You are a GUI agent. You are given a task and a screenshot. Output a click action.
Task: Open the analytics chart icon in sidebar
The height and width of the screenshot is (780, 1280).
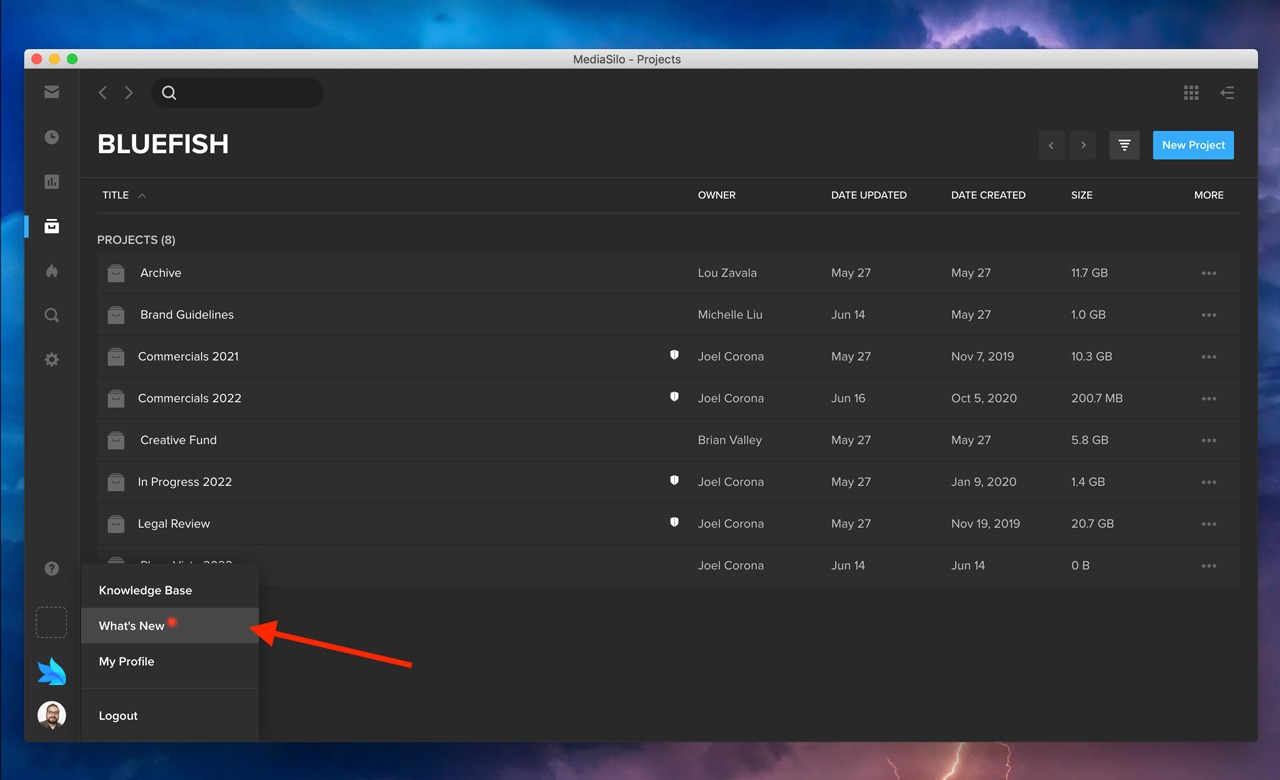point(52,182)
